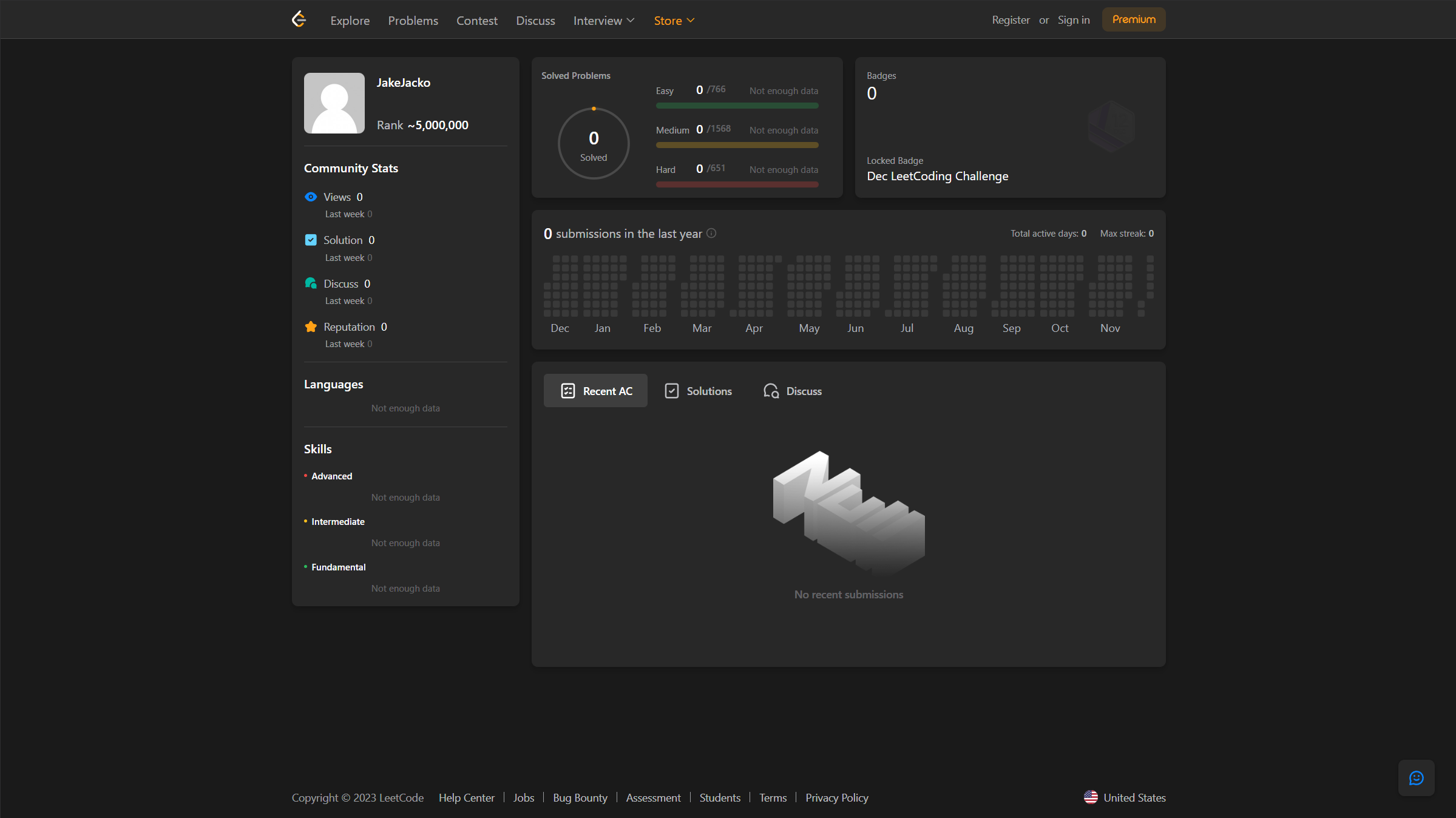Click the Max streak stat
Viewport: 1456px width, 818px height.
click(1127, 233)
